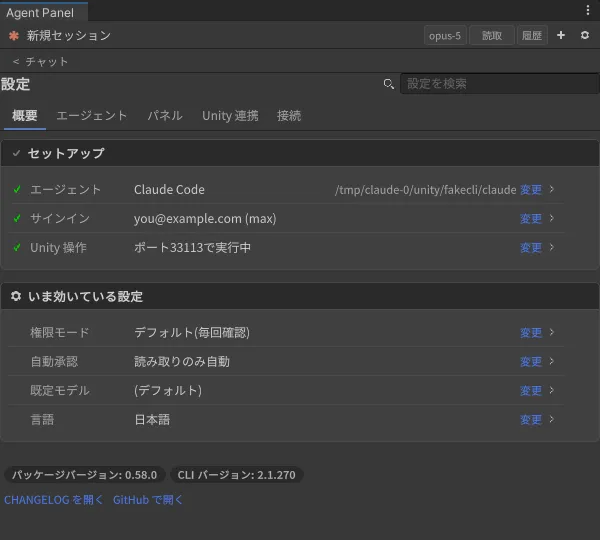
Task: Go back to チャット
Action: pyautogui.click(x=41, y=61)
